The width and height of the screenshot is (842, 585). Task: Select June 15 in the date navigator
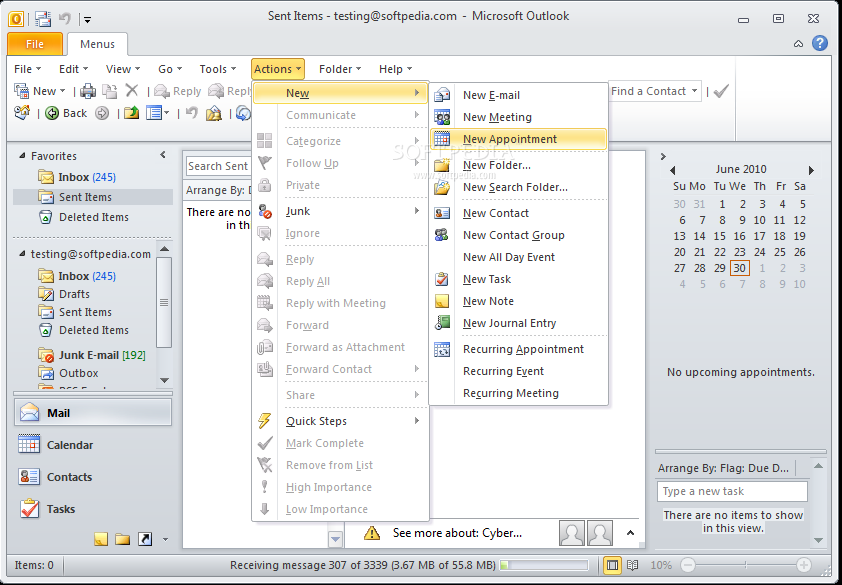[x=720, y=236]
